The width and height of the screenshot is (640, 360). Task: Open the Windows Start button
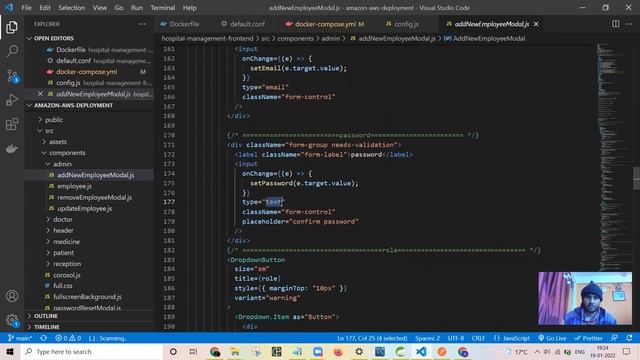tap(10, 351)
